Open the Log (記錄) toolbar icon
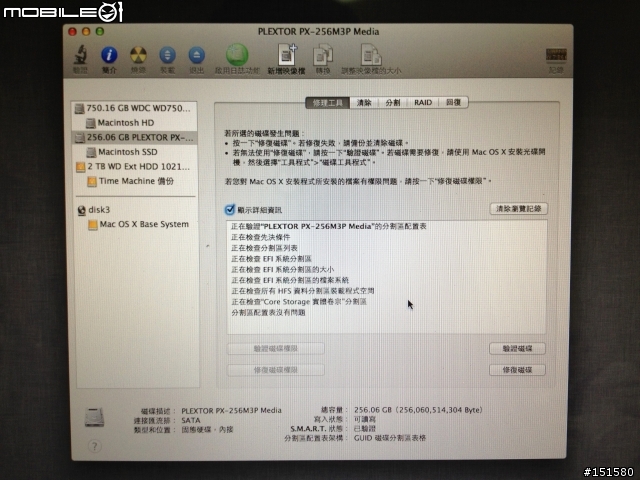Image resolution: width=640 pixels, height=480 pixels. [556, 55]
